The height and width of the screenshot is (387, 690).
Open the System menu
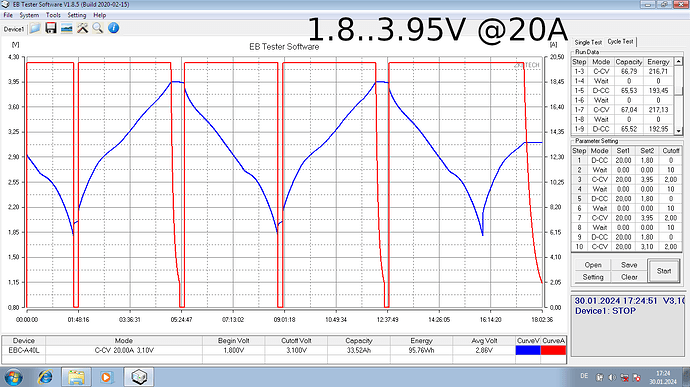coord(29,15)
